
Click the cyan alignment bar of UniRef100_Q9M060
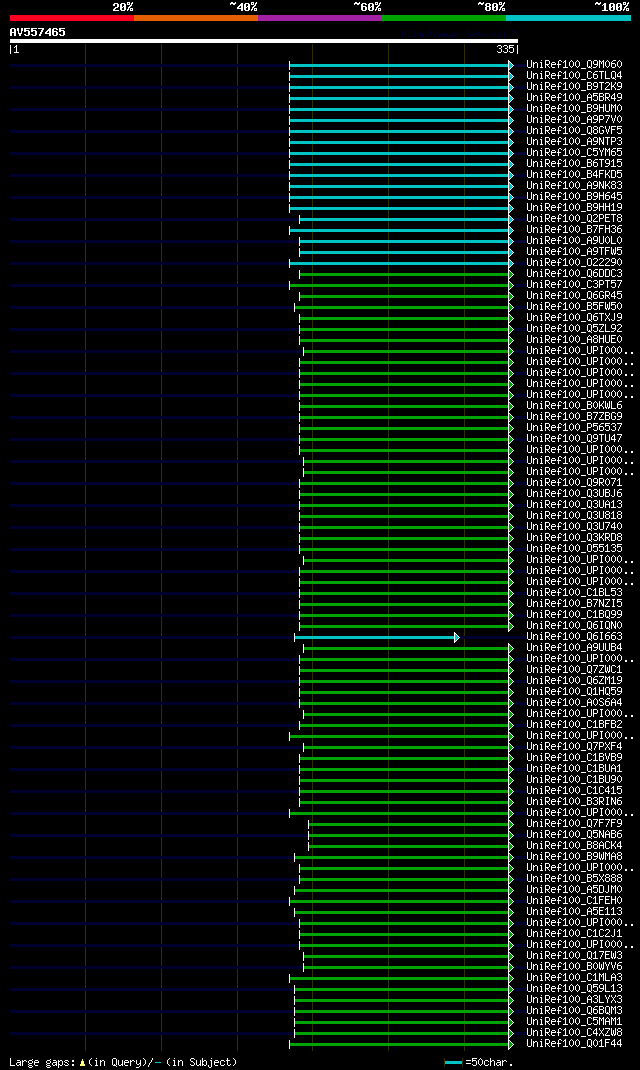coord(401,65)
